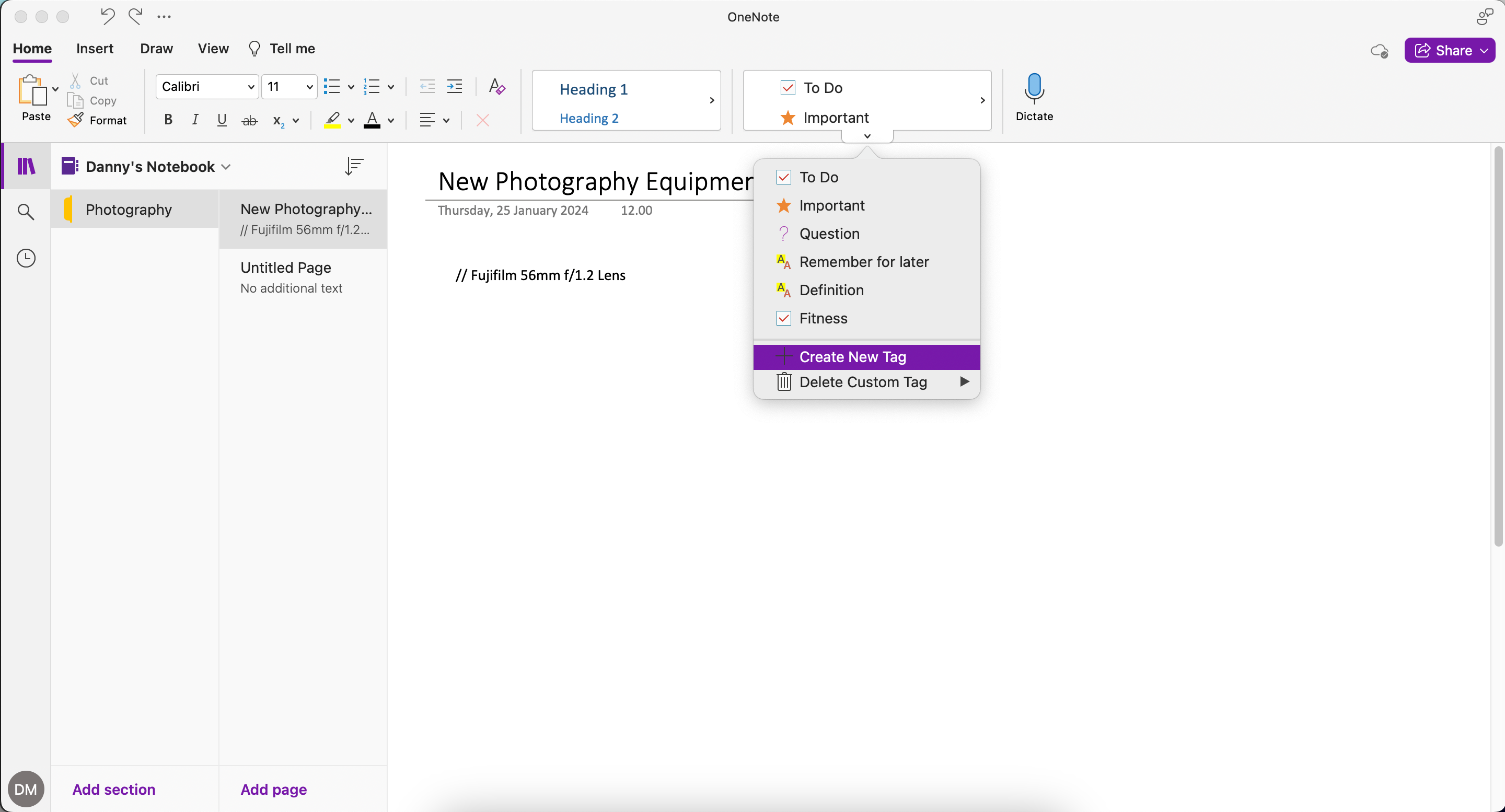Click Add section at bottom
Viewport: 1505px width, 812px height.
coord(113,789)
